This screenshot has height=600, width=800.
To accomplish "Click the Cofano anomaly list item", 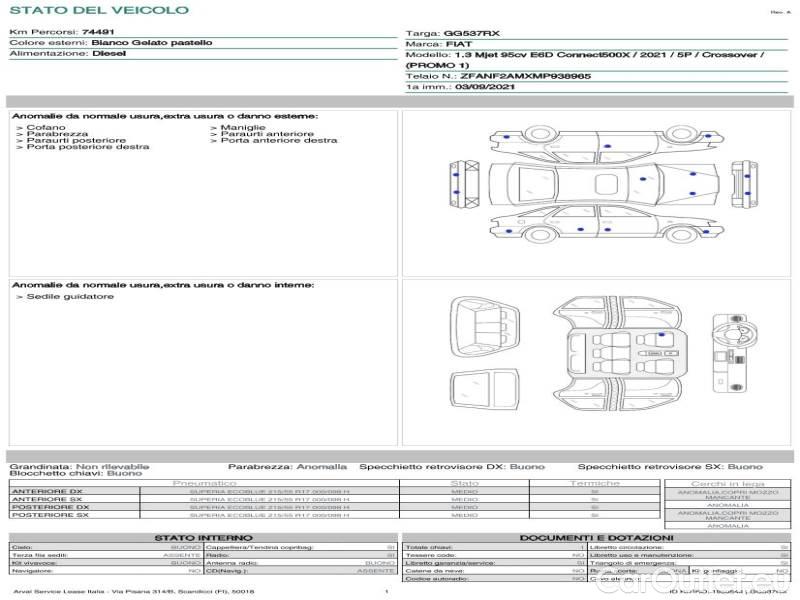I will pos(47,128).
